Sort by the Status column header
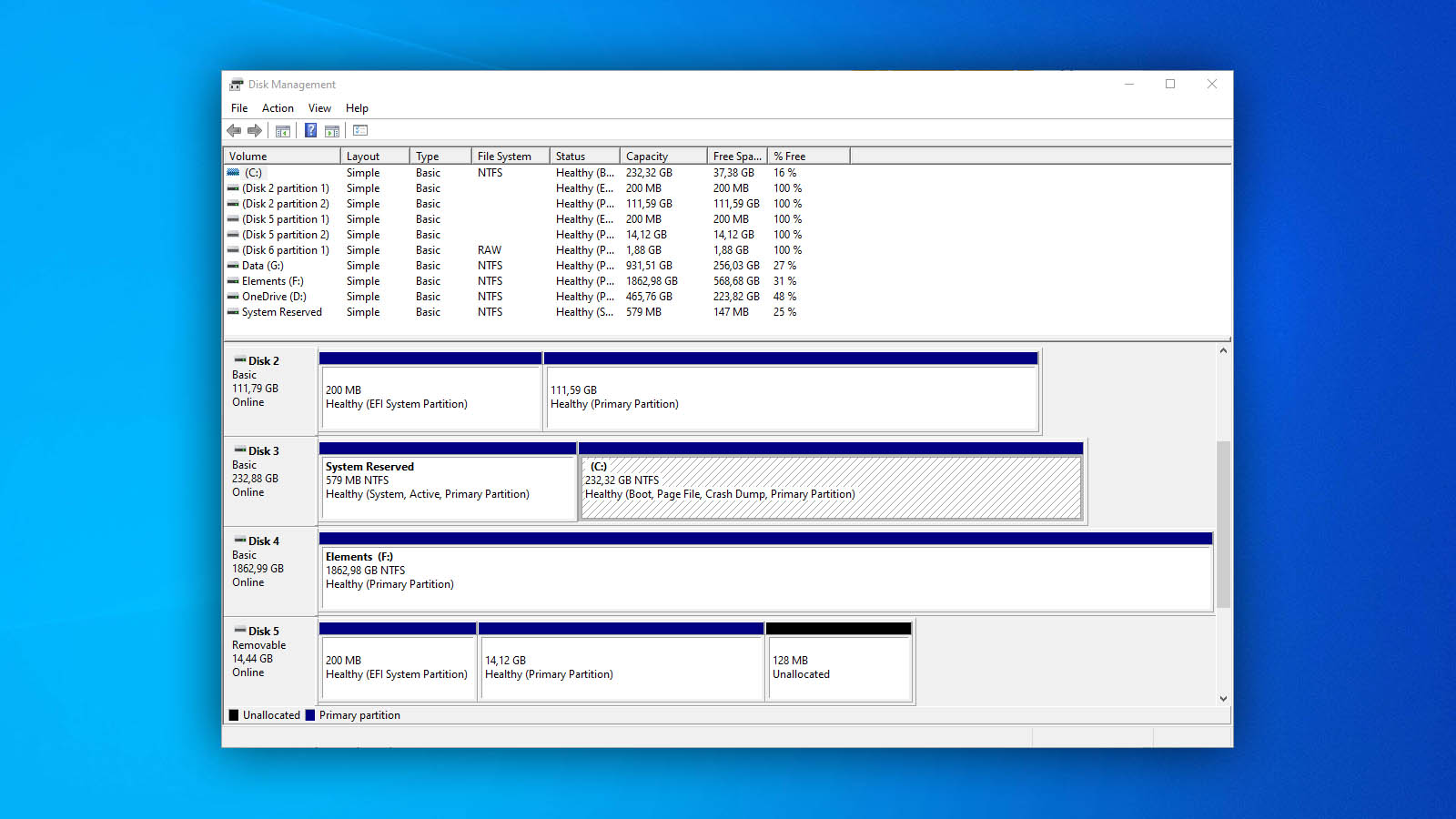 585,157
